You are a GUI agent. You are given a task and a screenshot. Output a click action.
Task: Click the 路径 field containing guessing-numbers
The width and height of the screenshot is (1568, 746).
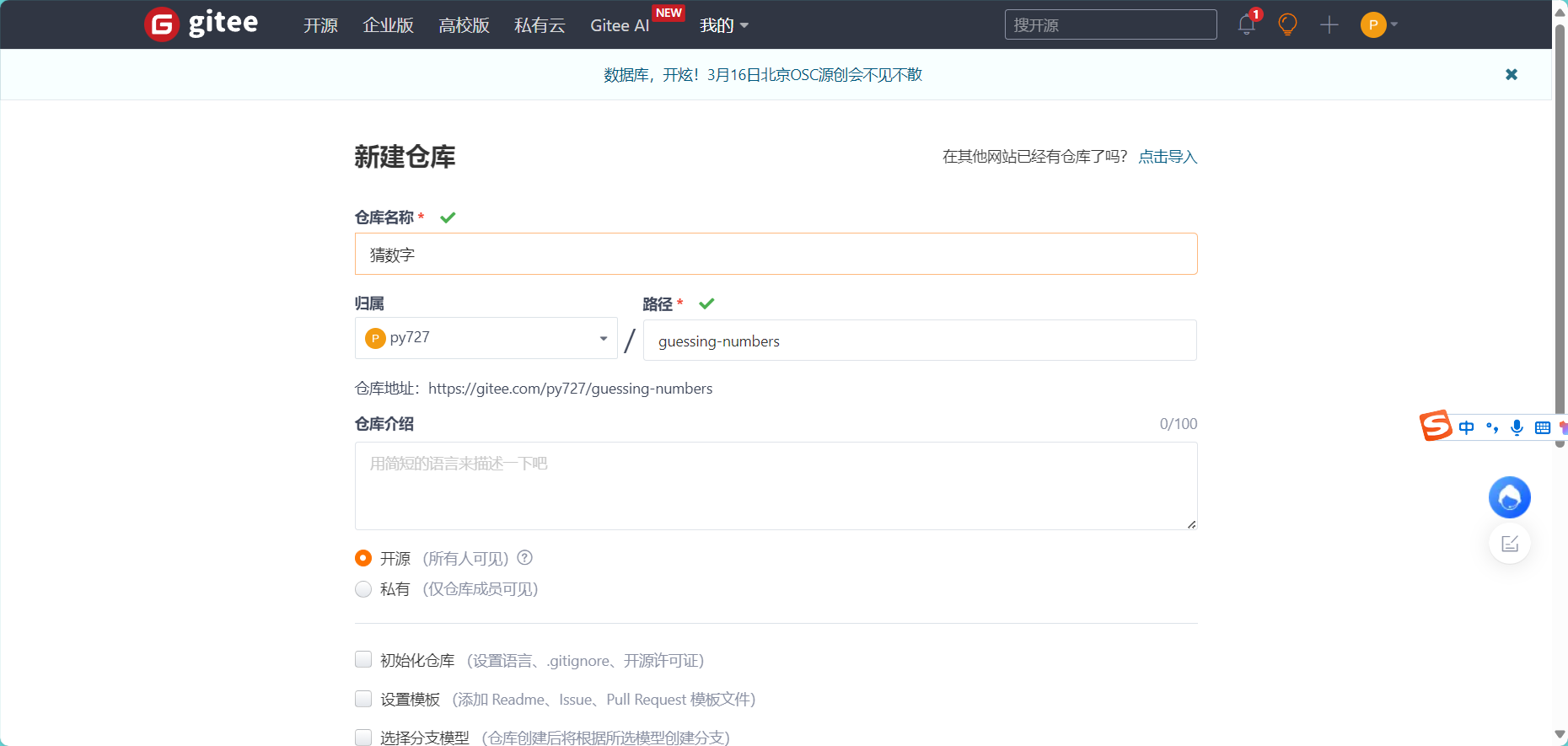coord(920,341)
